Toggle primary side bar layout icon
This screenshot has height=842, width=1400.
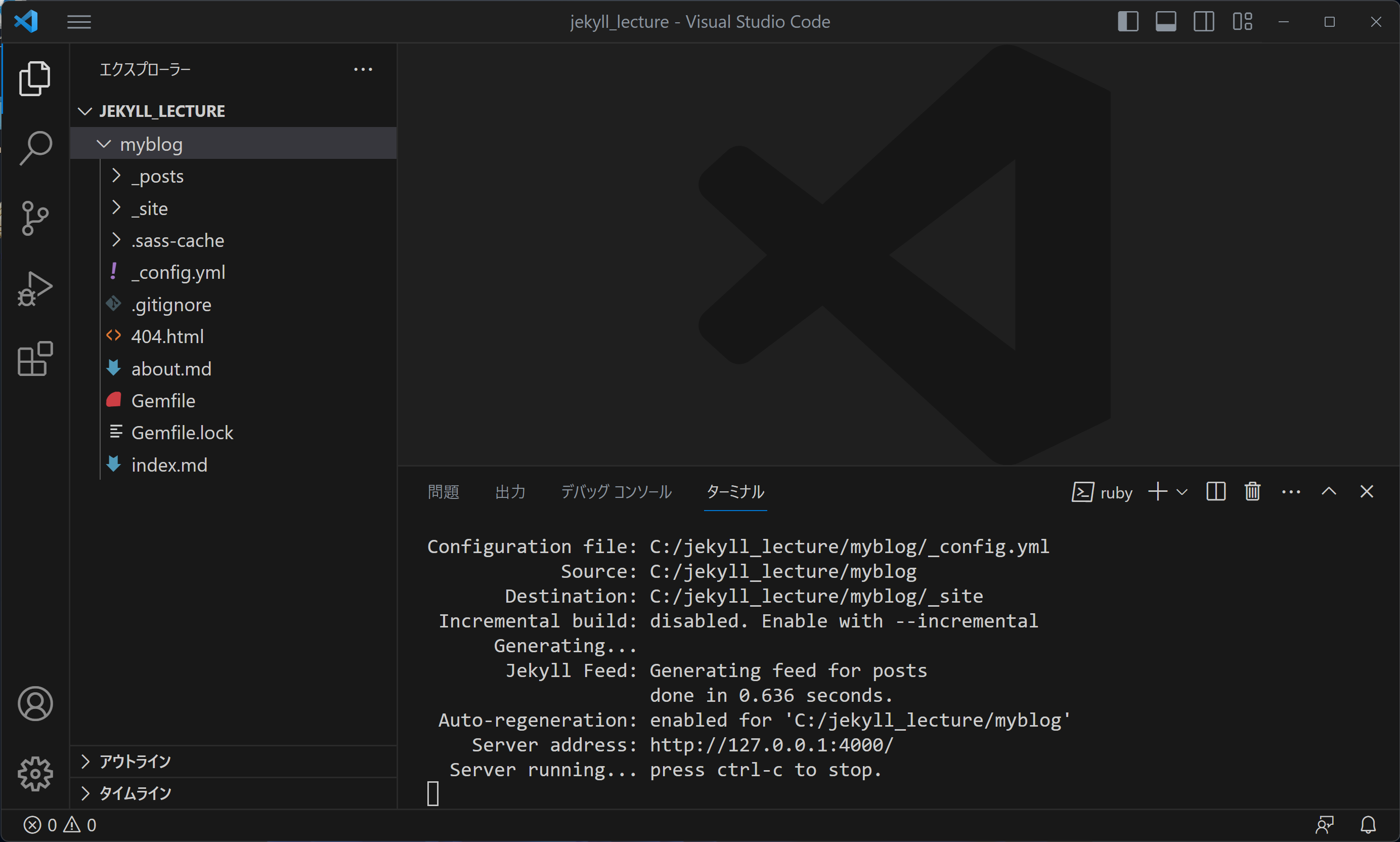(1128, 22)
